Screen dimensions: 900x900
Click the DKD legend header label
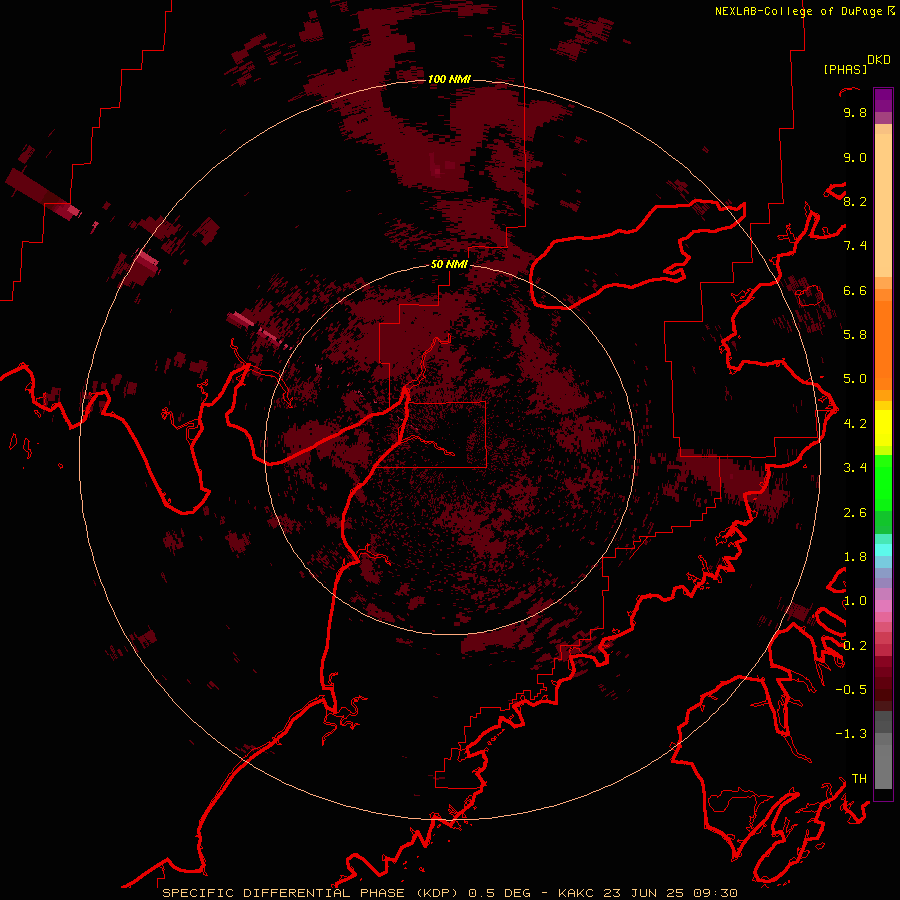point(878,60)
